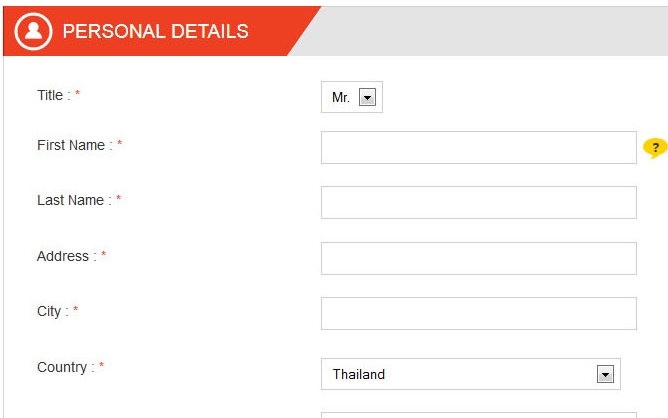Click the red asterisk beside First Name
The width and height of the screenshot is (668, 418).
click(x=120, y=143)
